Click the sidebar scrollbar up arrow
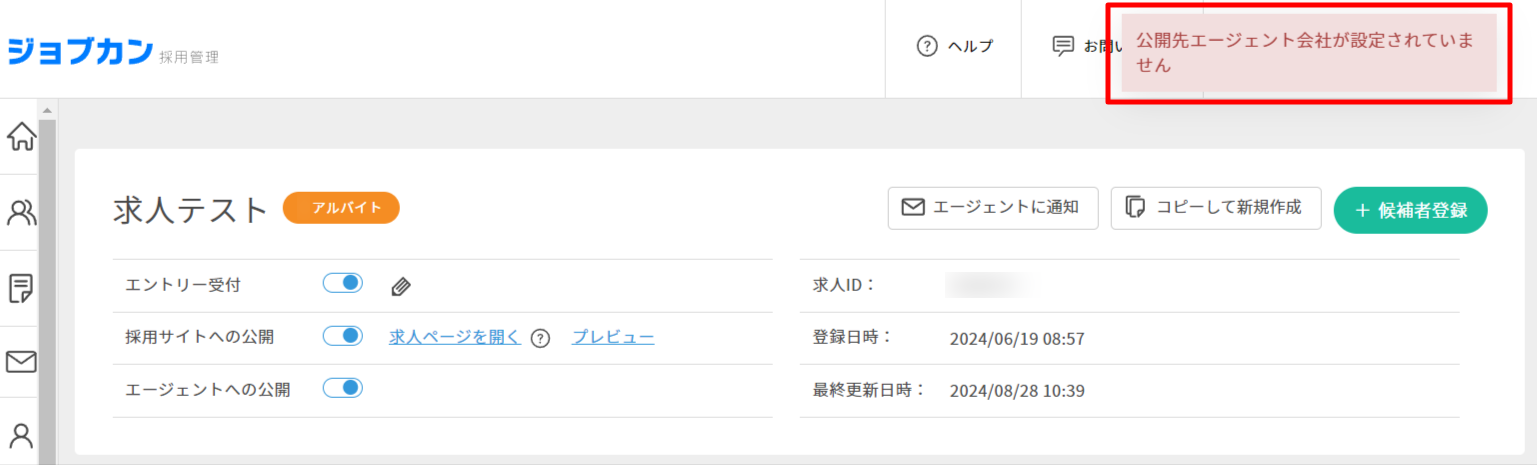Viewport: 1537px width, 465px height. (46, 108)
